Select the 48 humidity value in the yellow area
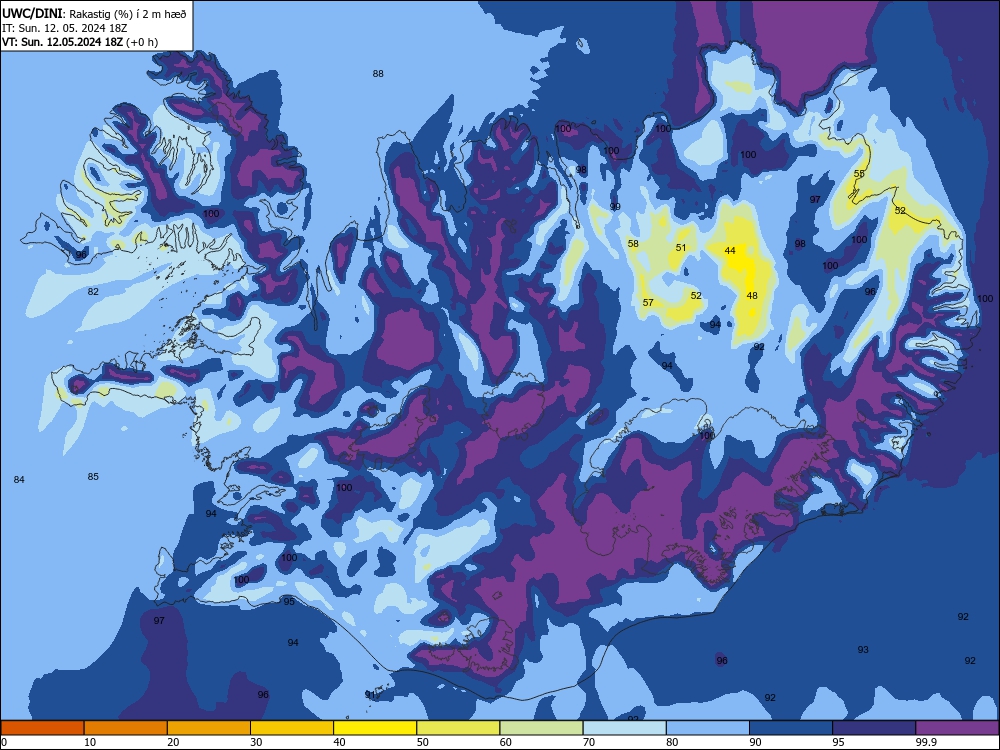1000x750 pixels. click(x=752, y=295)
